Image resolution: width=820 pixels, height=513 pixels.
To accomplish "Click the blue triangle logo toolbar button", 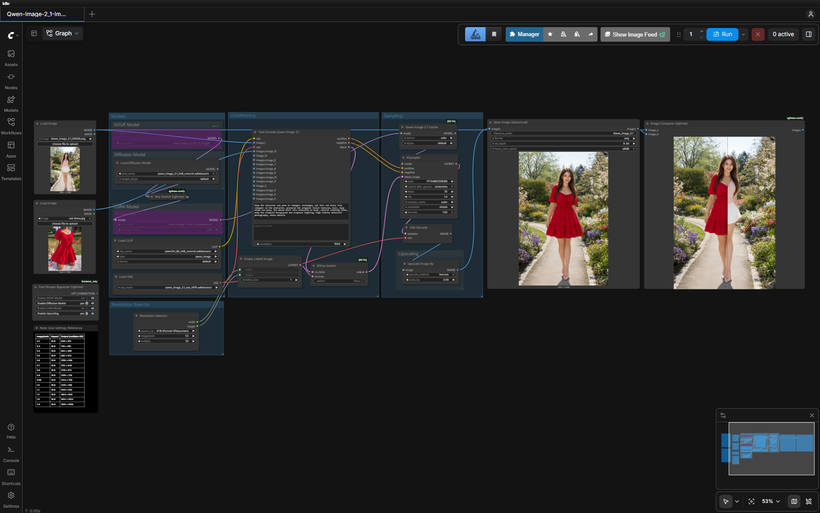I will pyautogui.click(x=475, y=34).
